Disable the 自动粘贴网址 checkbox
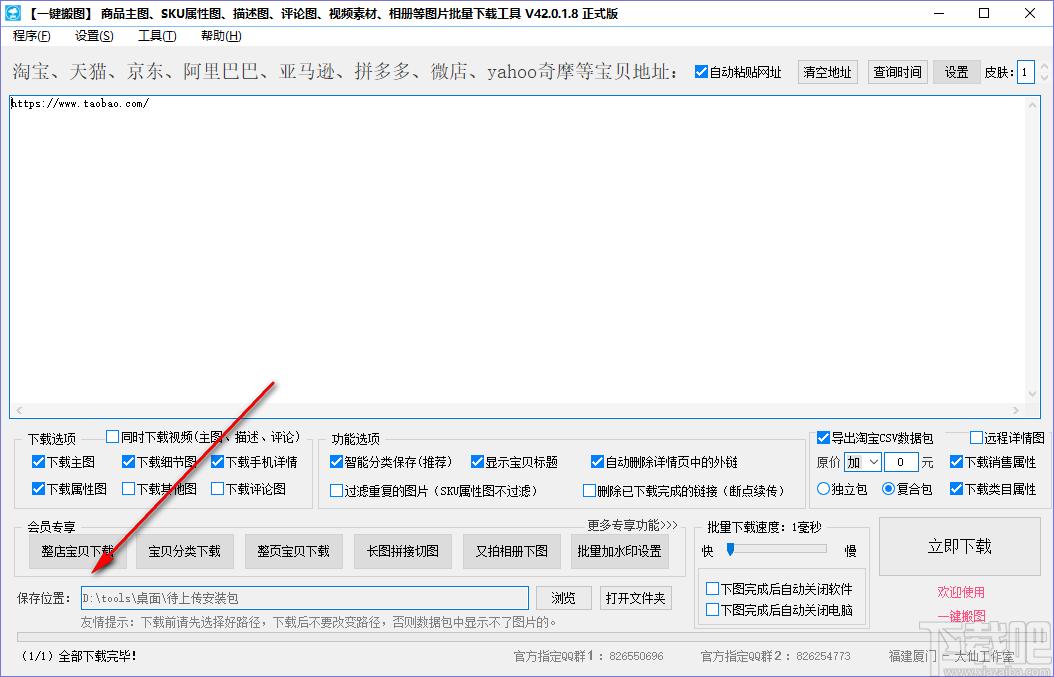1054x677 pixels. click(701, 72)
